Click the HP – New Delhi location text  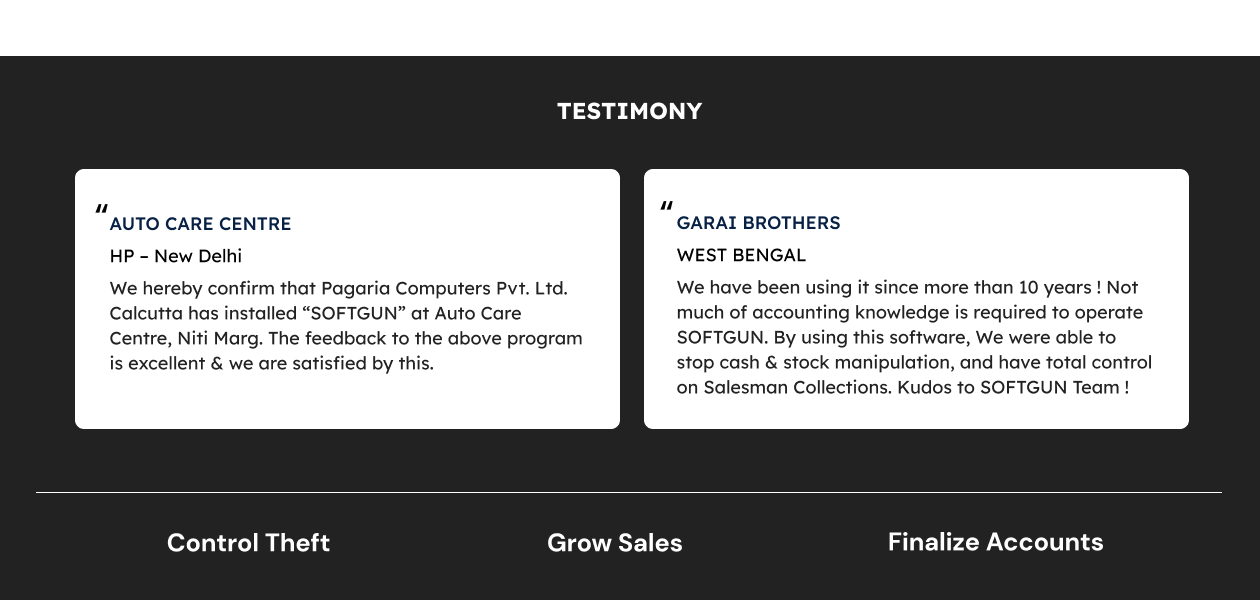click(x=176, y=256)
